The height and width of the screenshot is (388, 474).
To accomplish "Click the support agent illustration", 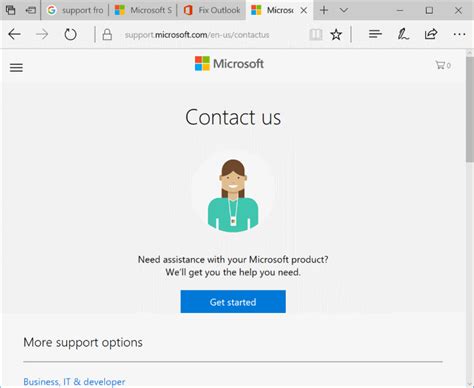I will click(233, 195).
